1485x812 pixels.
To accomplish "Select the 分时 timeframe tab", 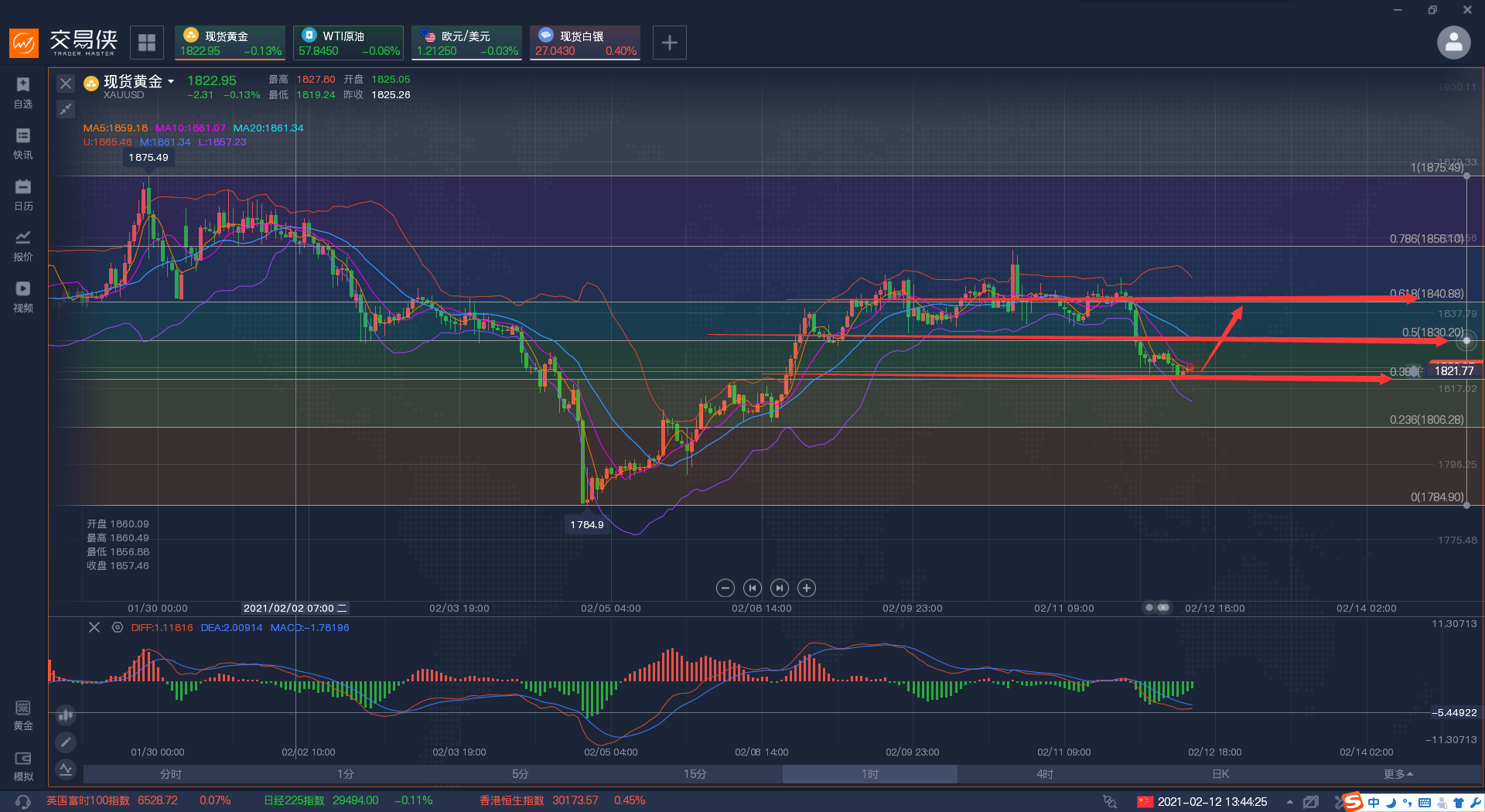I will pos(171,774).
